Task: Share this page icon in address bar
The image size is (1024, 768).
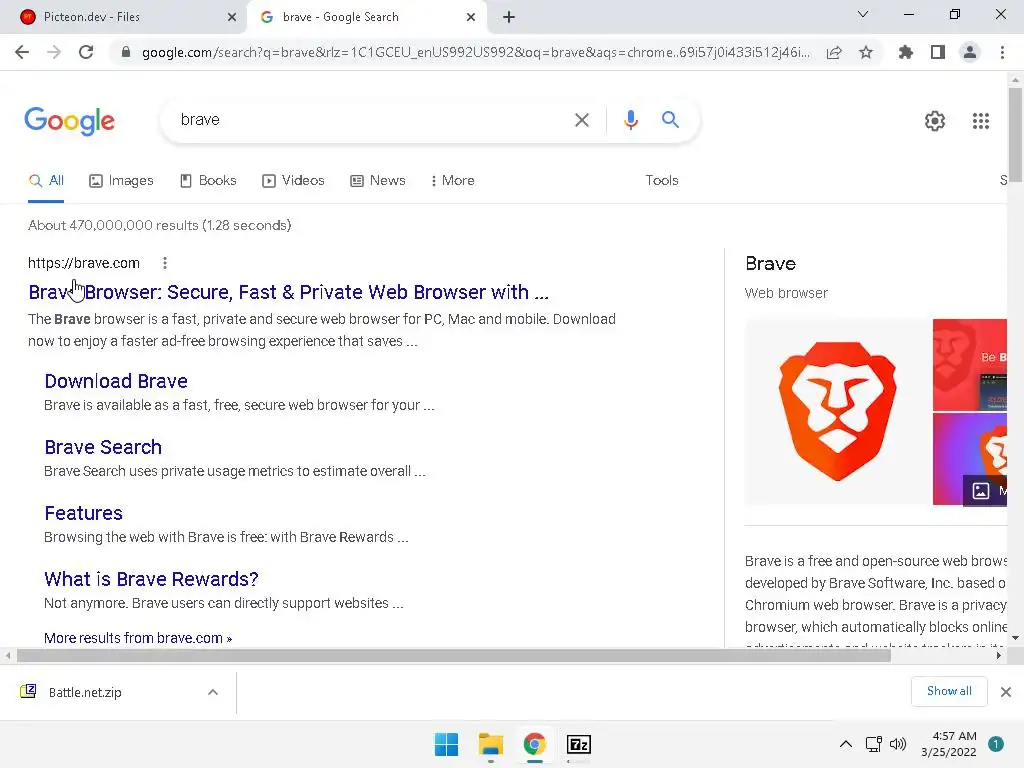Action: (x=834, y=52)
